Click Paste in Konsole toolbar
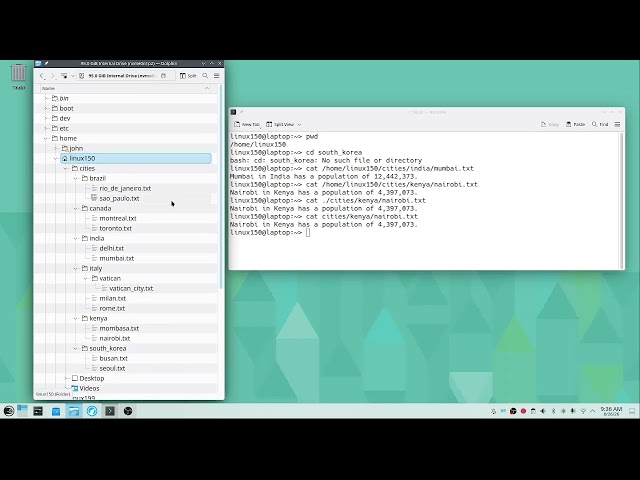Screen dimensions: 640x480 [x=576, y=124]
